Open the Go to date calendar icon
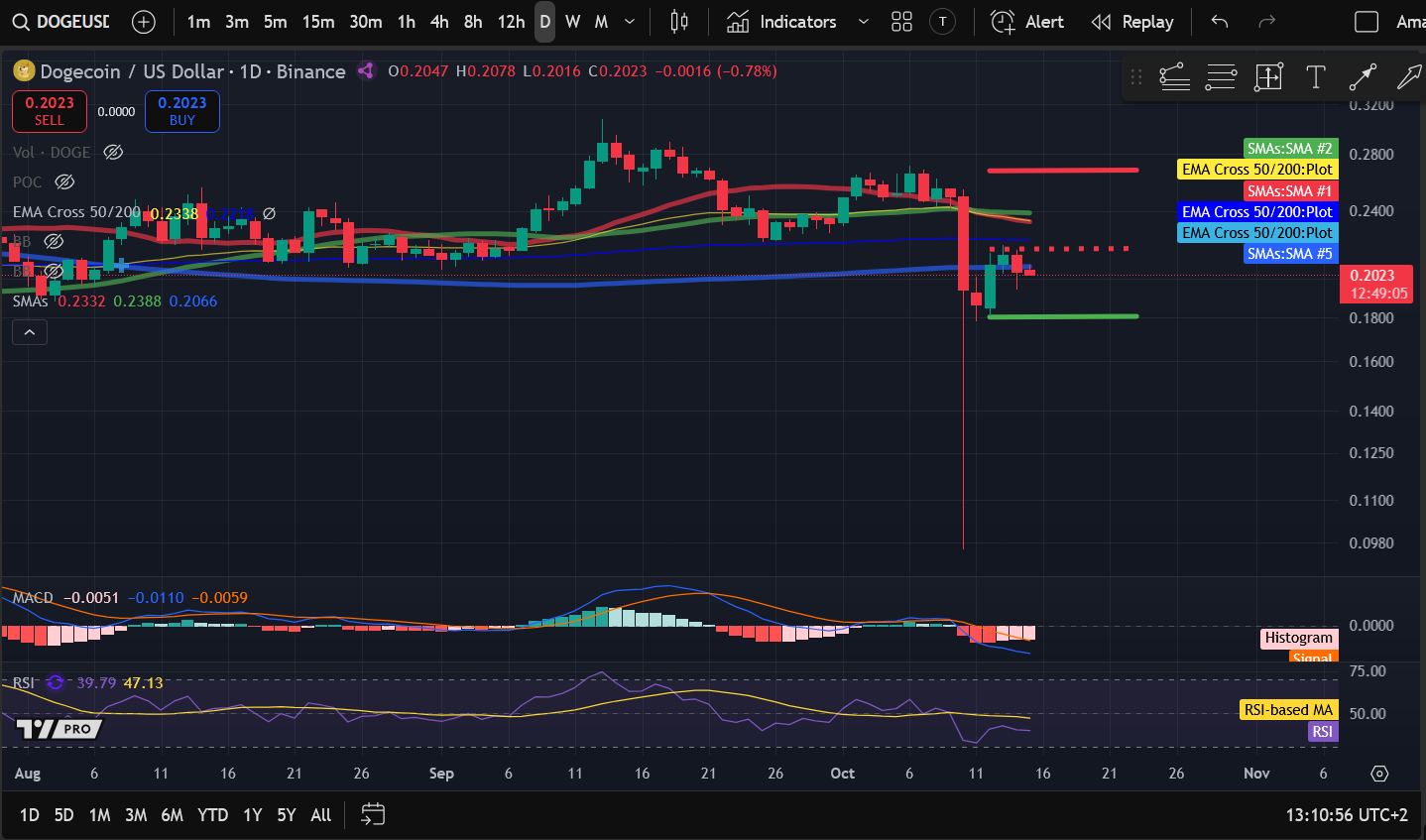Image resolution: width=1426 pixels, height=840 pixels. (373, 814)
